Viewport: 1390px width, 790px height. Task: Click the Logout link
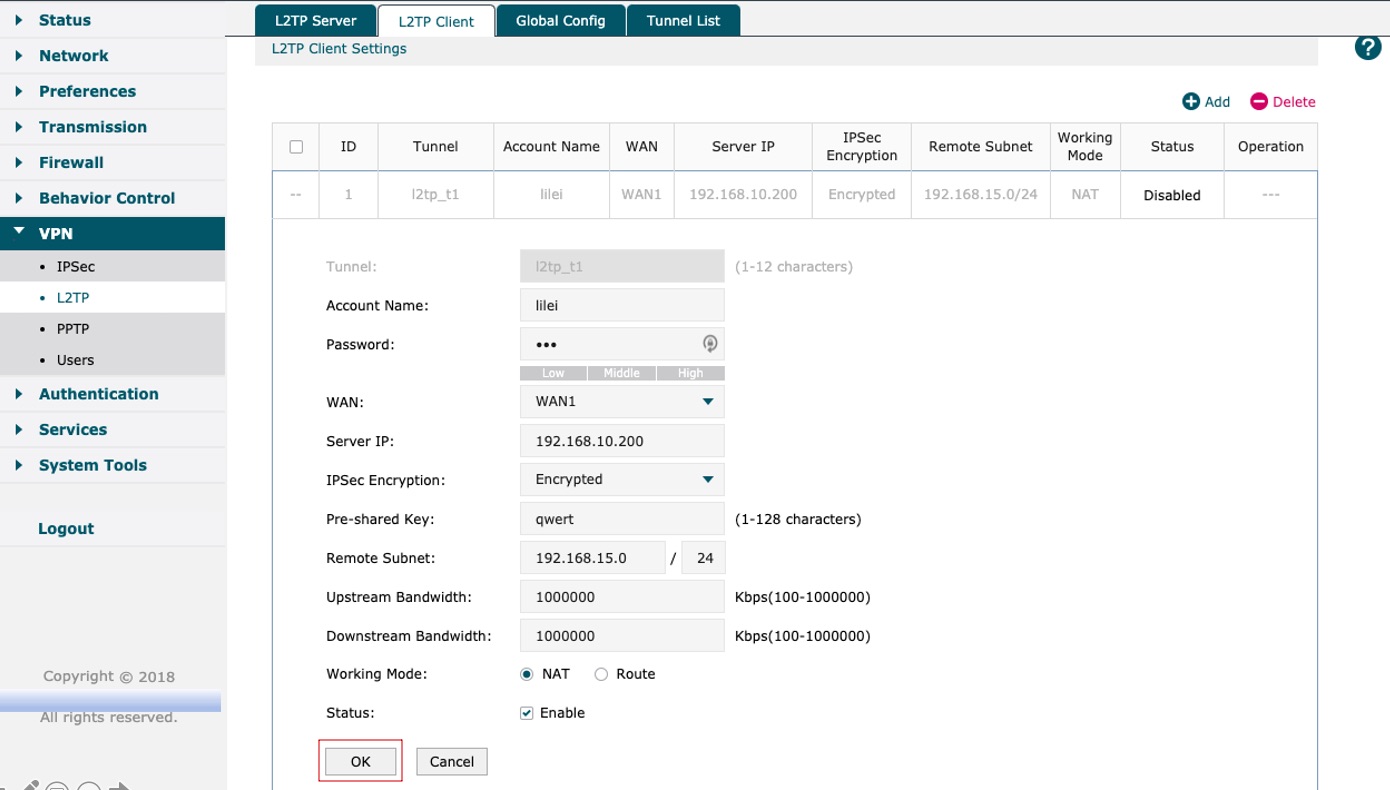[66, 529]
